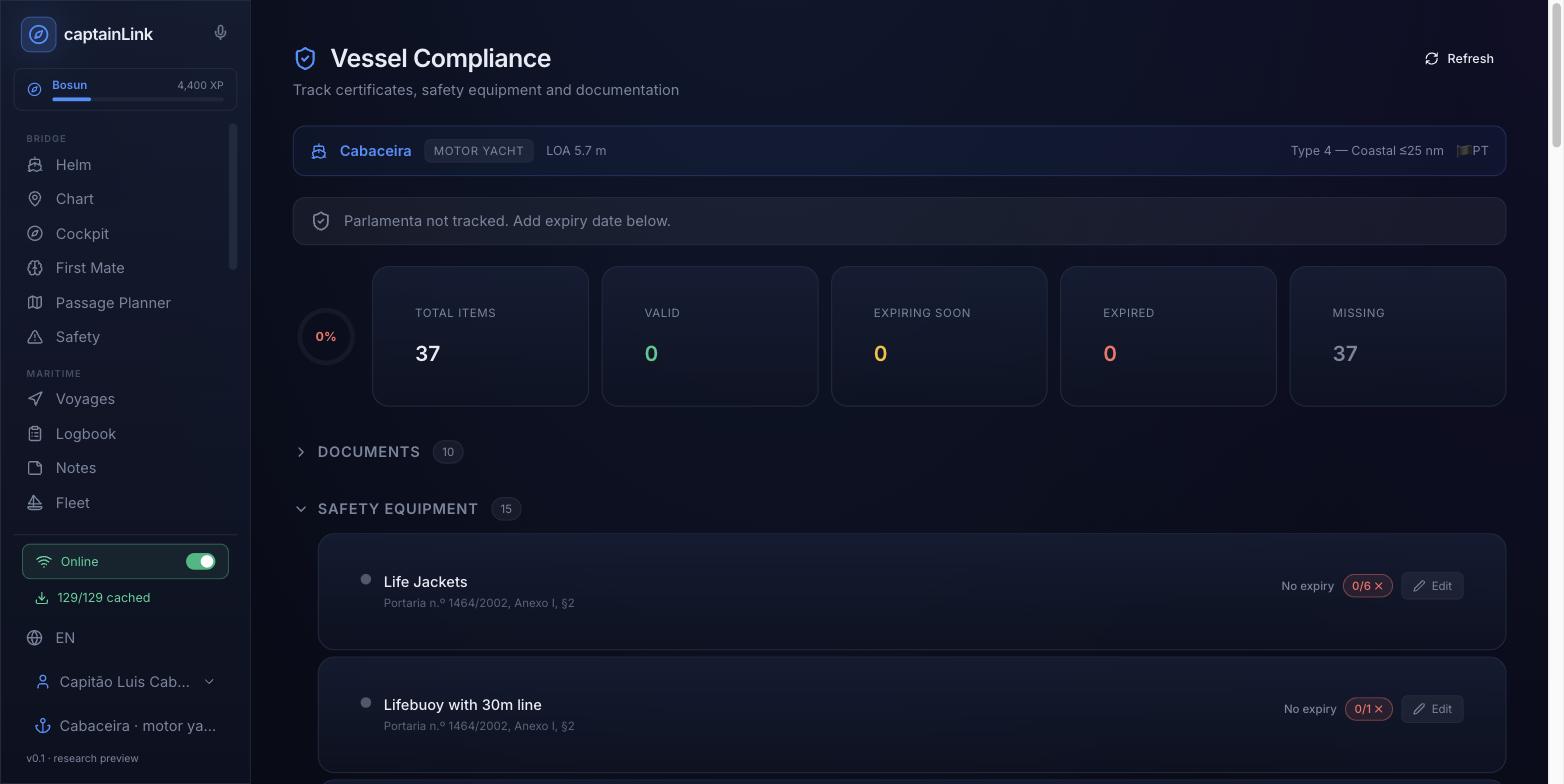Click the 0% compliance progress ring

[326, 337]
